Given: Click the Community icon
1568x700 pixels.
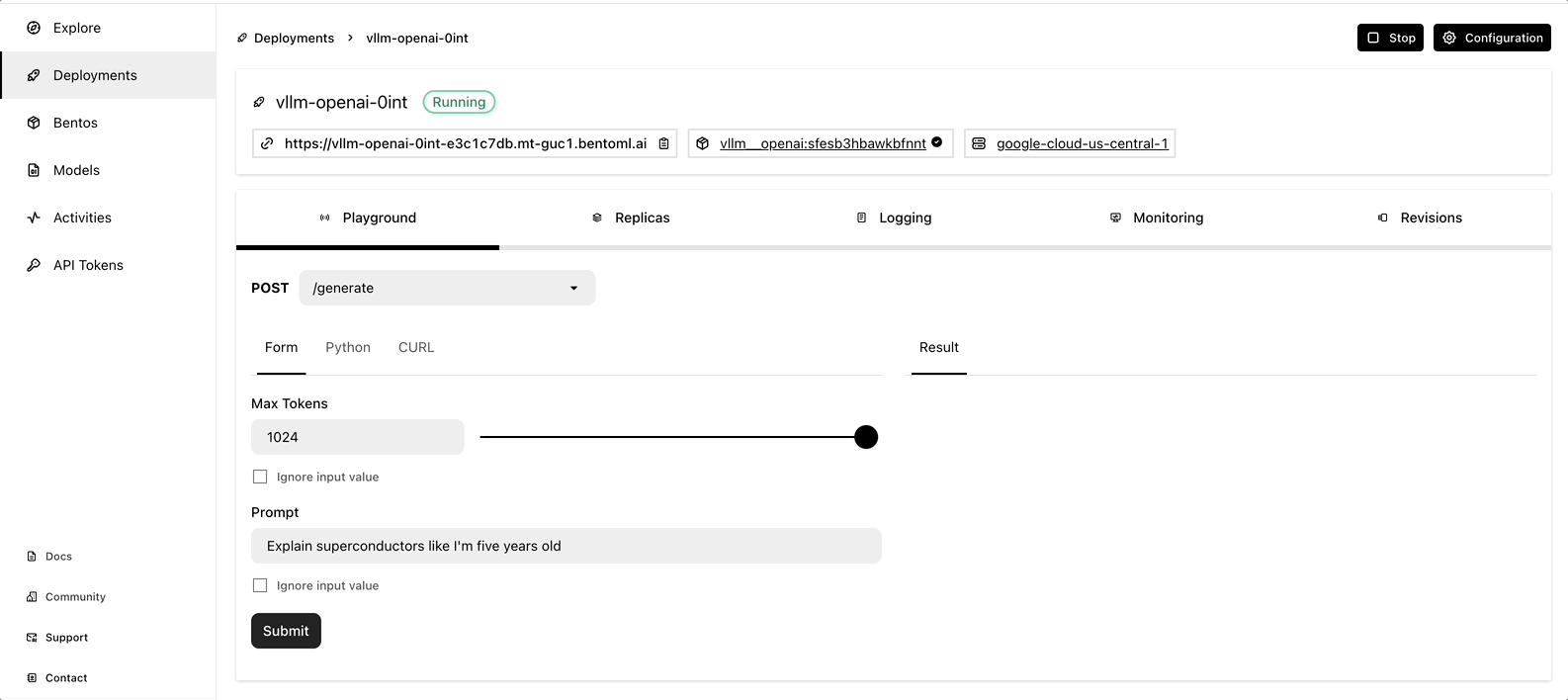Looking at the screenshot, I should [32, 597].
